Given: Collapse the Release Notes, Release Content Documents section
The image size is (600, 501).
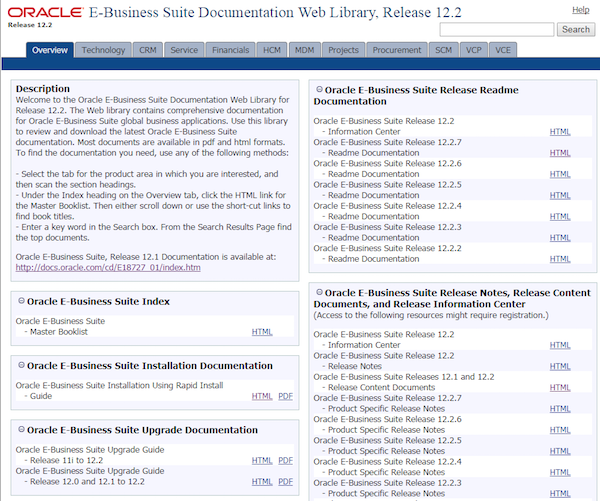Looking at the screenshot, I should click(x=319, y=292).
